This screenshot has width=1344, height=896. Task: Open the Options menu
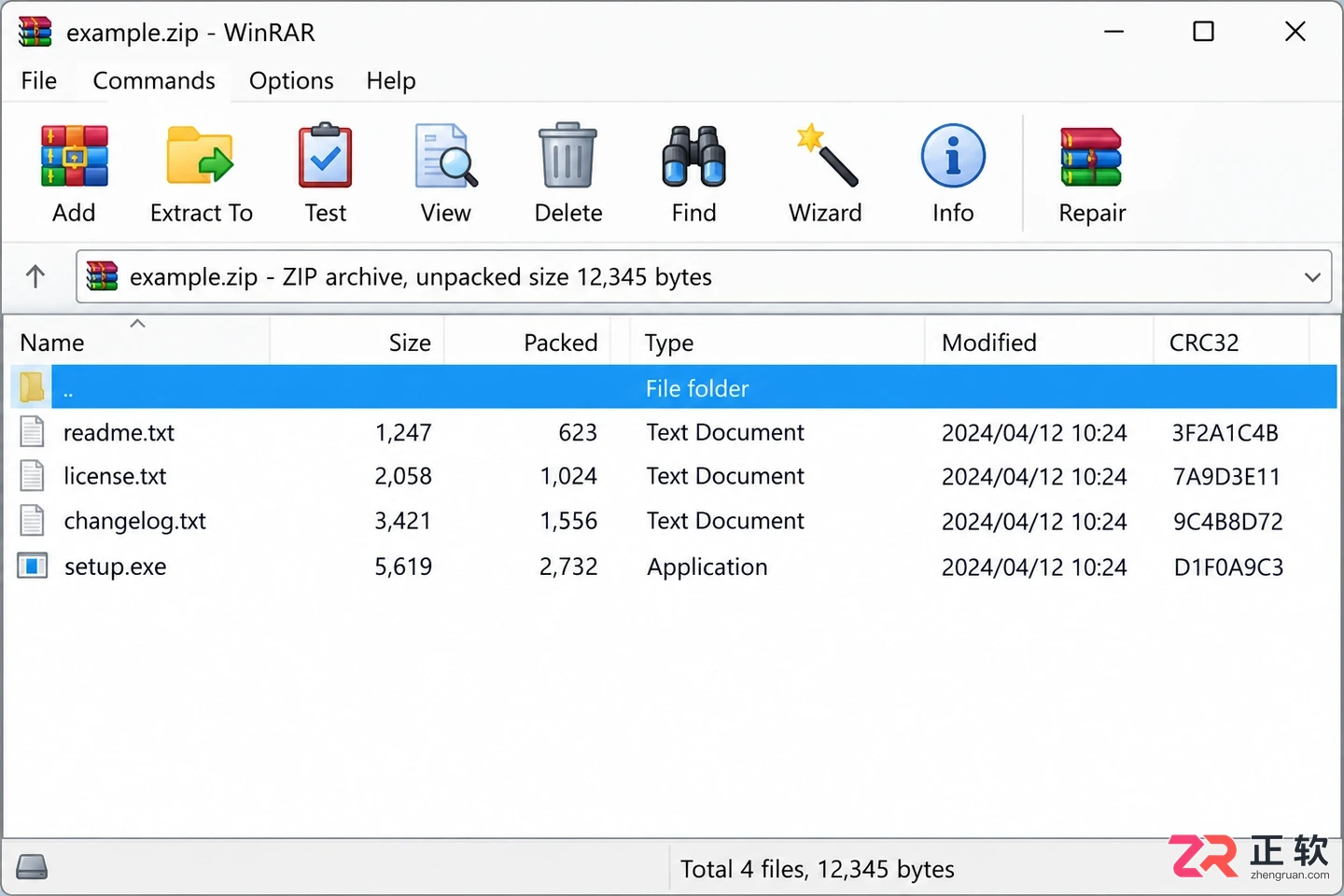click(291, 81)
